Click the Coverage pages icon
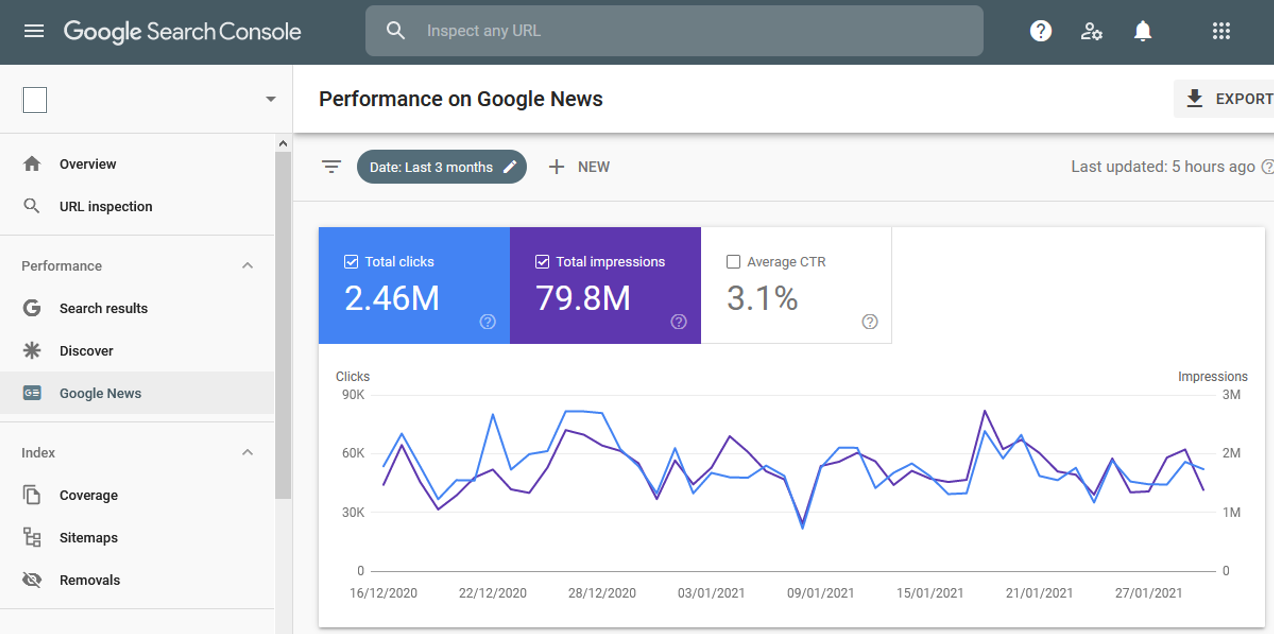Image resolution: width=1274 pixels, height=634 pixels. point(32,495)
